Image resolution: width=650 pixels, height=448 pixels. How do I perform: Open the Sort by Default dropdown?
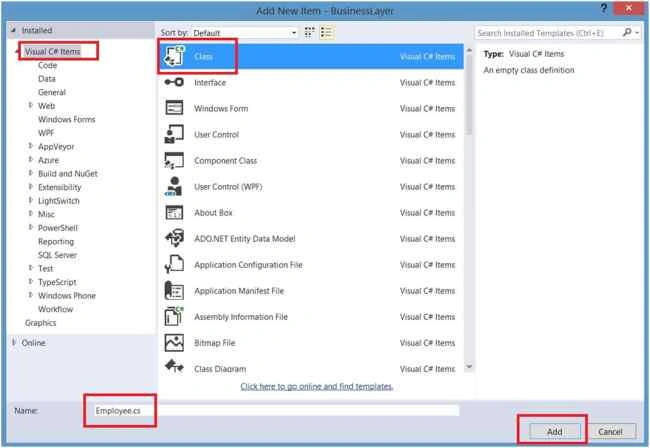click(x=245, y=33)
